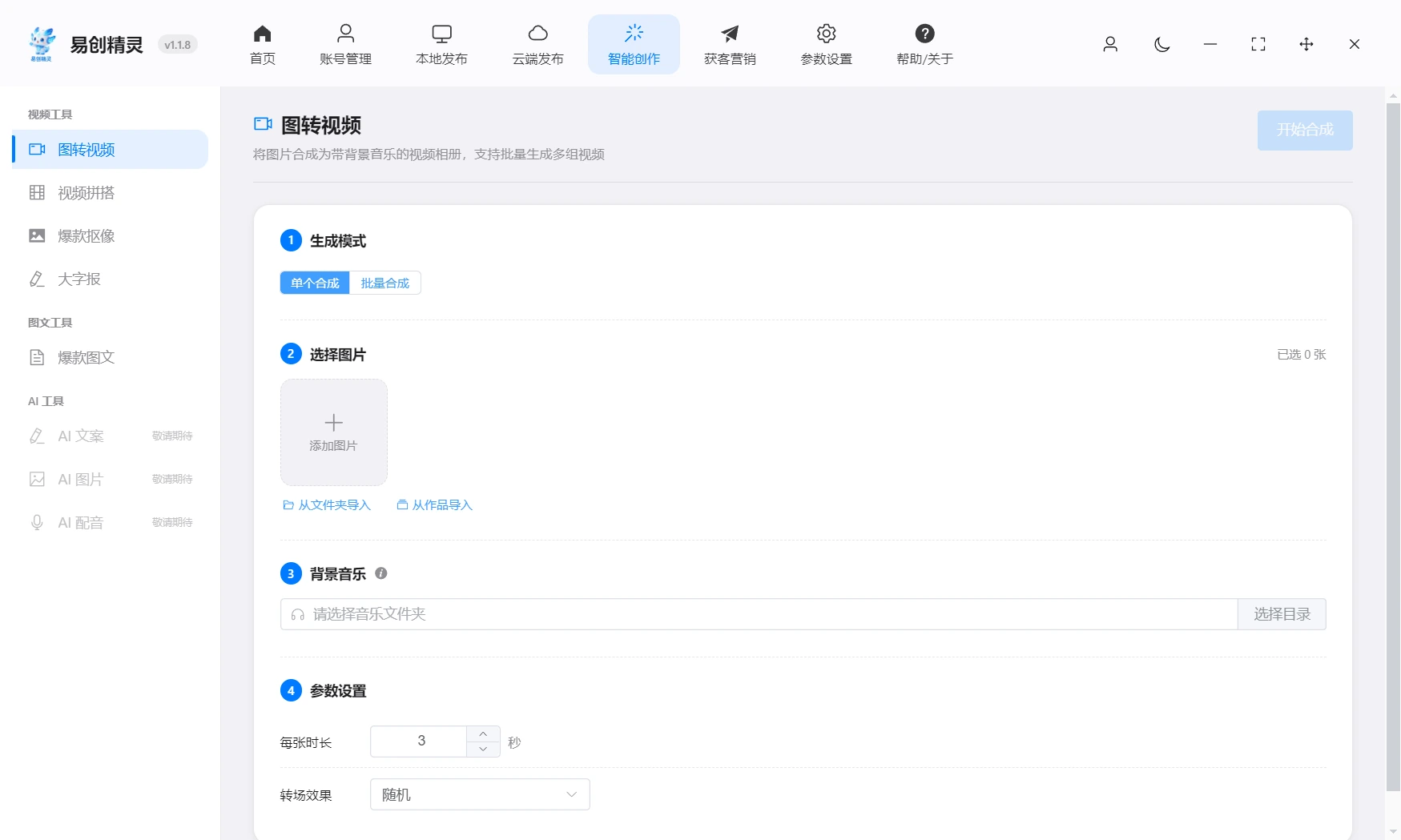The height and width of the screenshot is (840, 1401).
Task: Click the 开始合成 start synthesis button
Action: 1305,130
